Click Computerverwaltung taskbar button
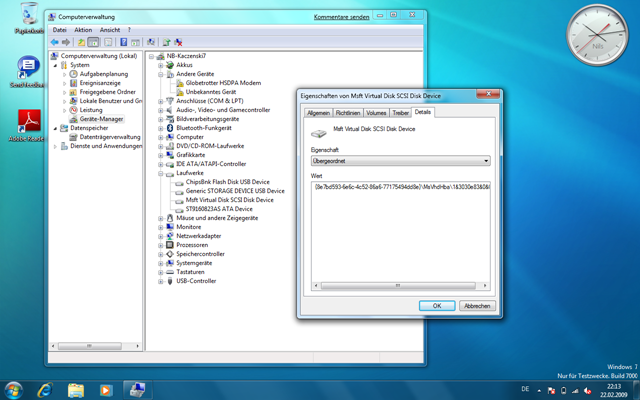The width and height of the screenshot is (640, 400). (138, 390)
